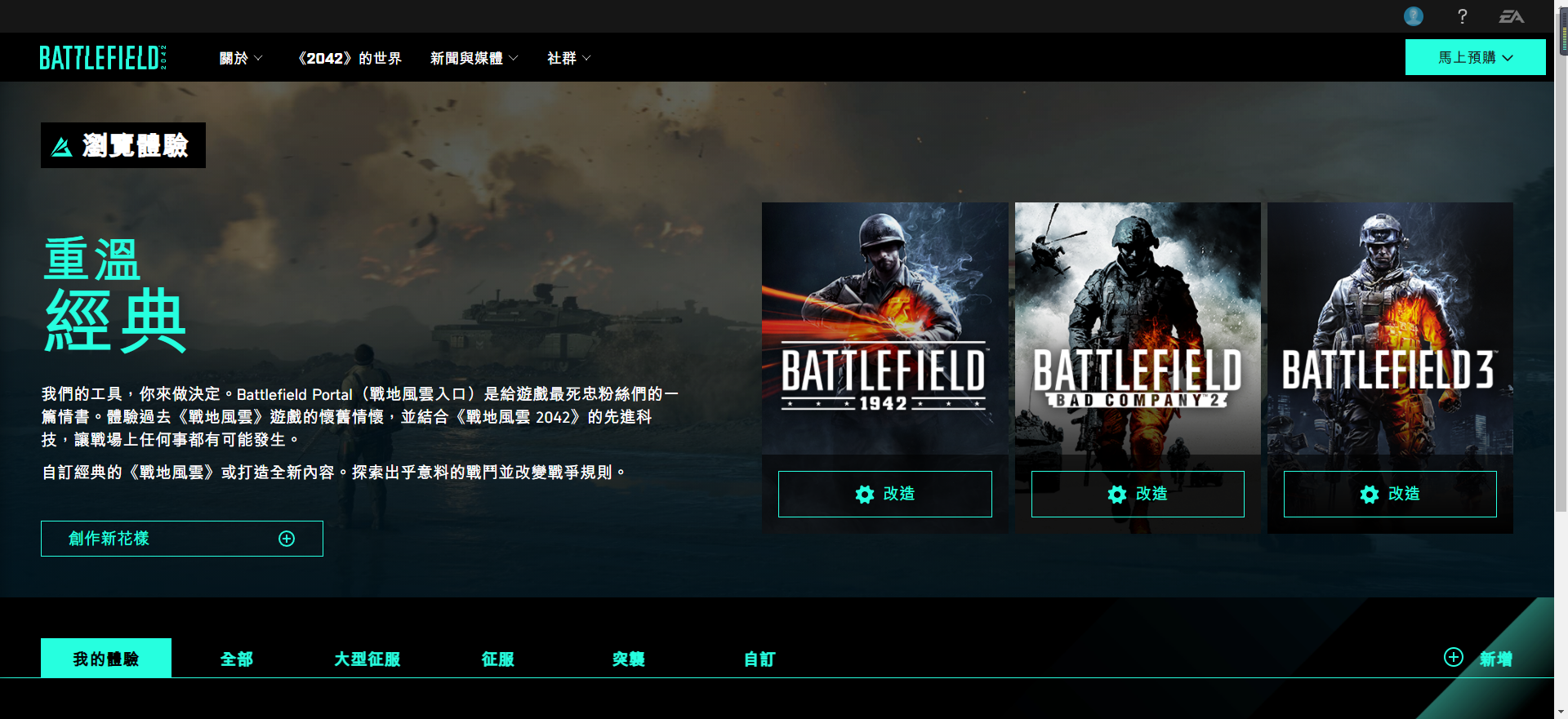This screenshot has height=719, width=1568.
Task: Select the Battlefield 1942 cover art
Action: tap(885, 328)
